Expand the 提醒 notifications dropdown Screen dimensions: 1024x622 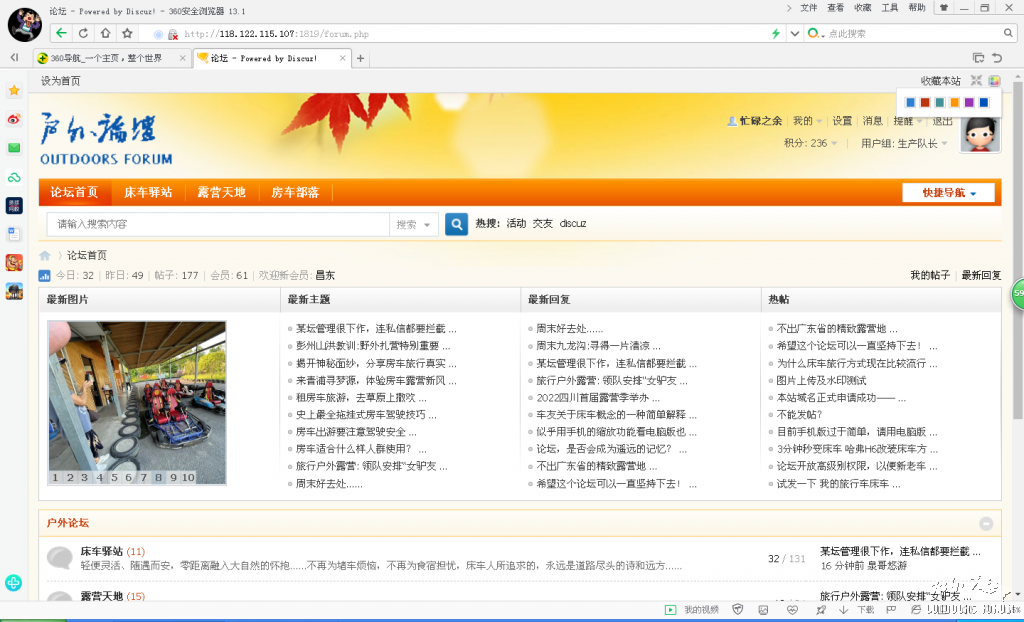tap(908, 121)
